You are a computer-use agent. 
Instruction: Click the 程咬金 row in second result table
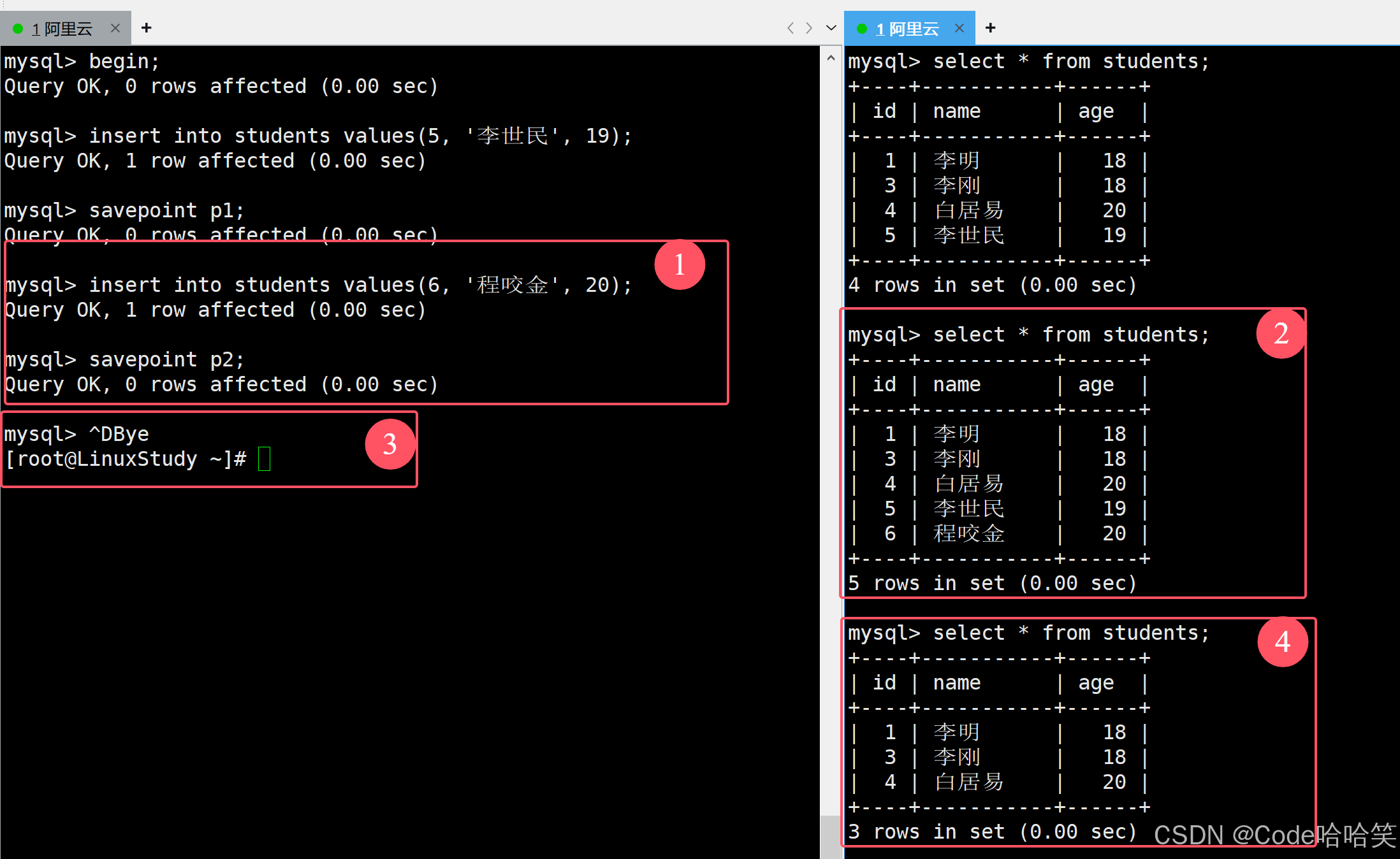click(999, 534)
